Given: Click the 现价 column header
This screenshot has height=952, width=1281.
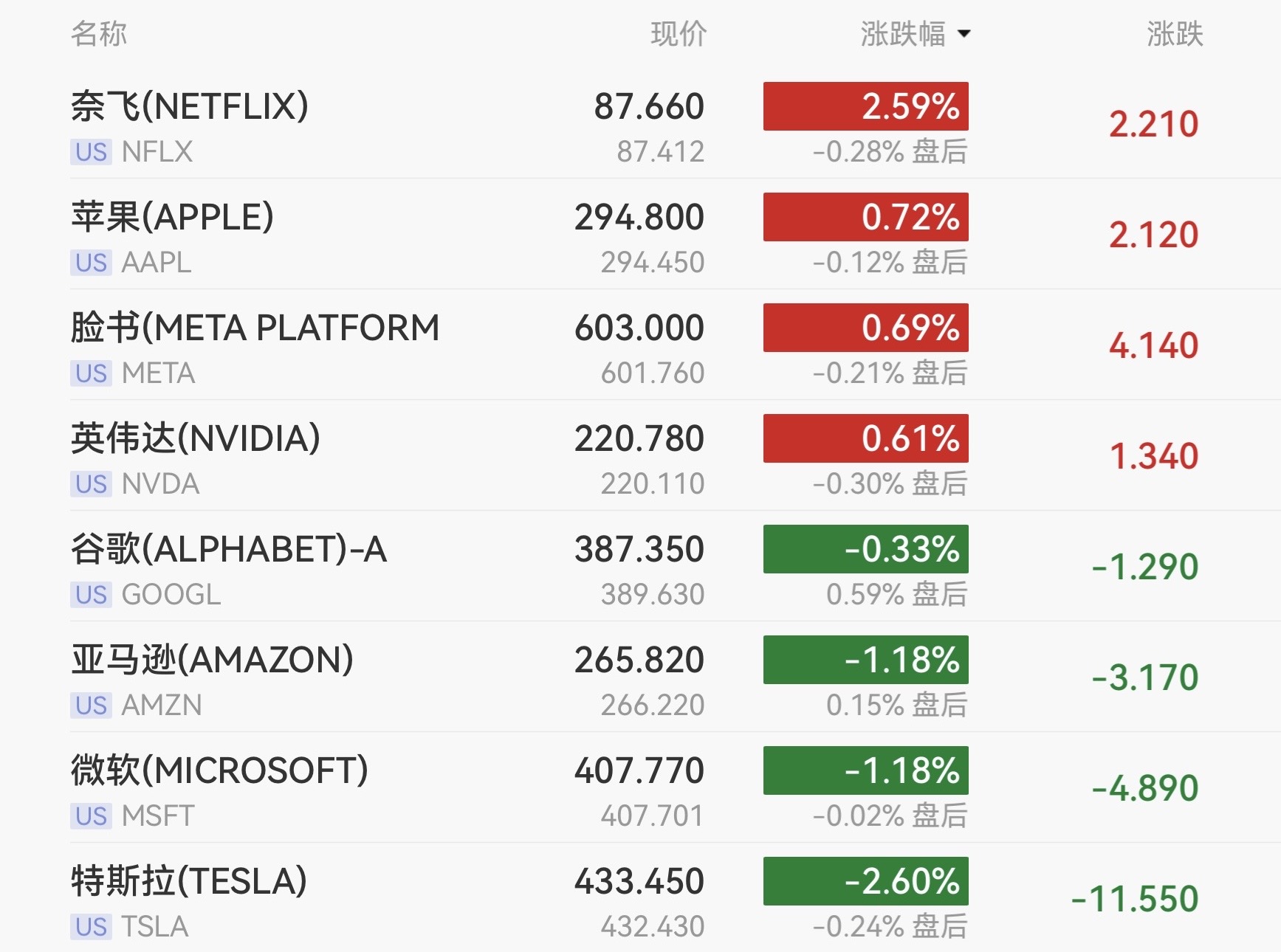Looking at the screenshot, I should tap(679, 34).
